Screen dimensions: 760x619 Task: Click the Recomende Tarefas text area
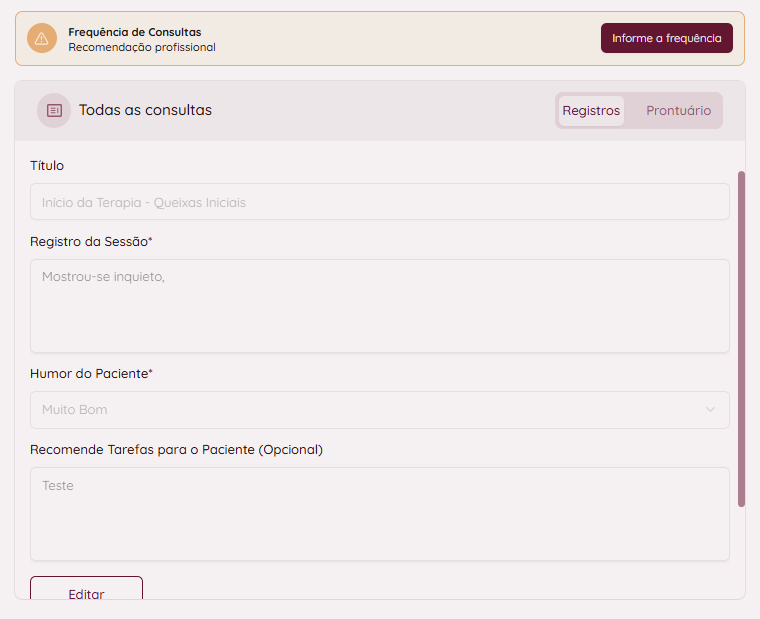click(379, 514)
